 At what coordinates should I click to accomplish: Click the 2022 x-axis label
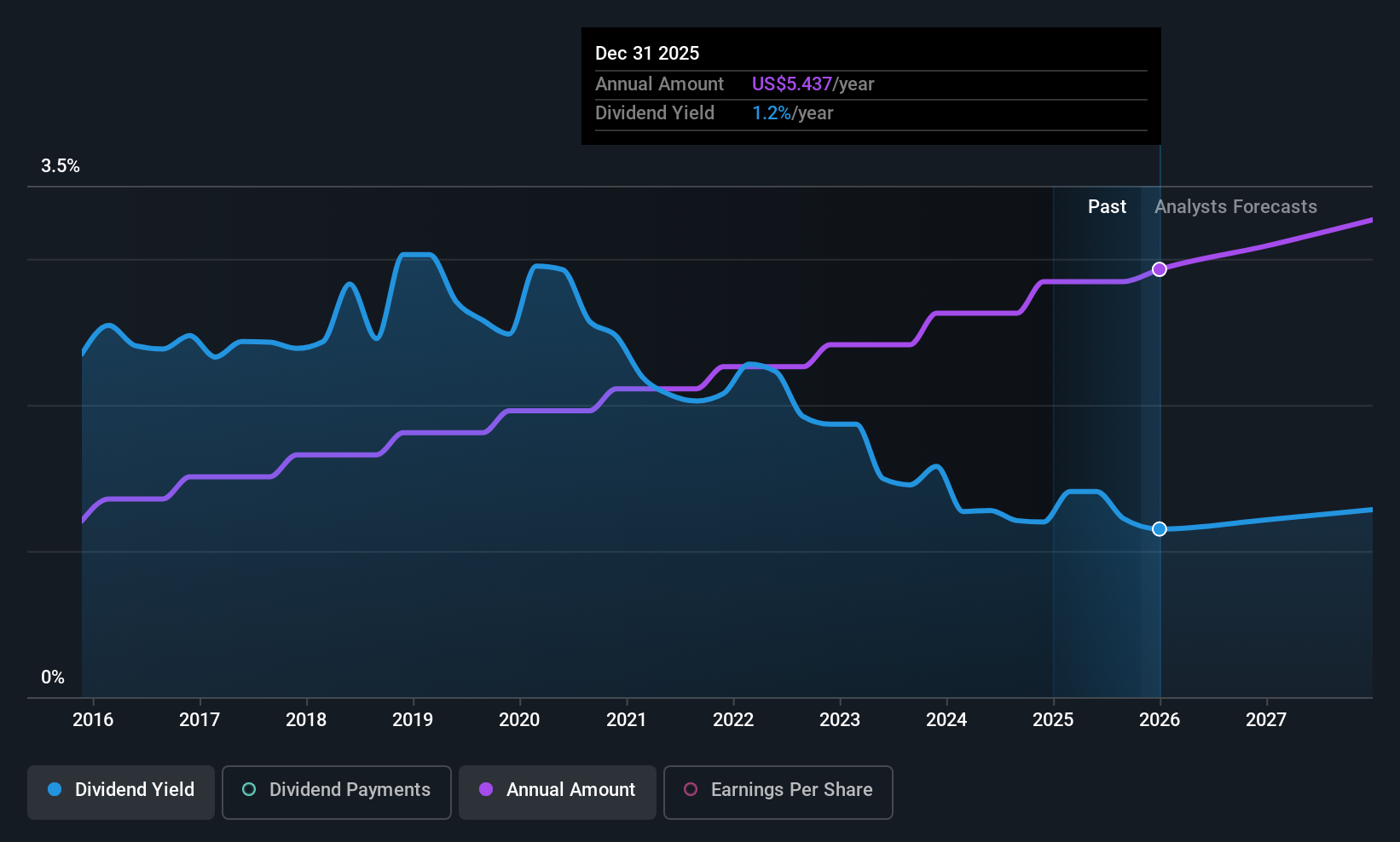click(733, 719)
